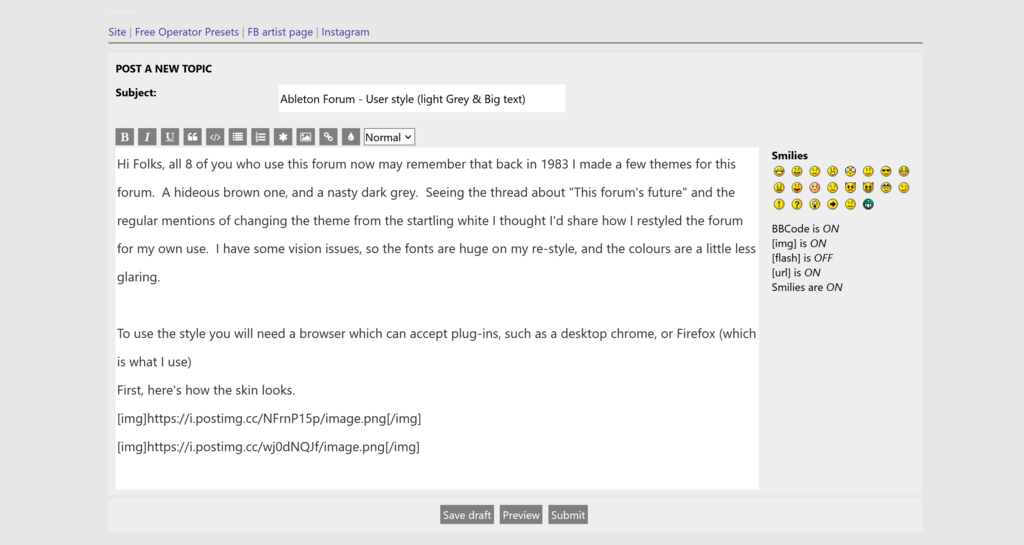This screenshot has width=1024, height=545.
Task: Save the post with Save draft
Action: pyautogui.click(x=466, y=515)
